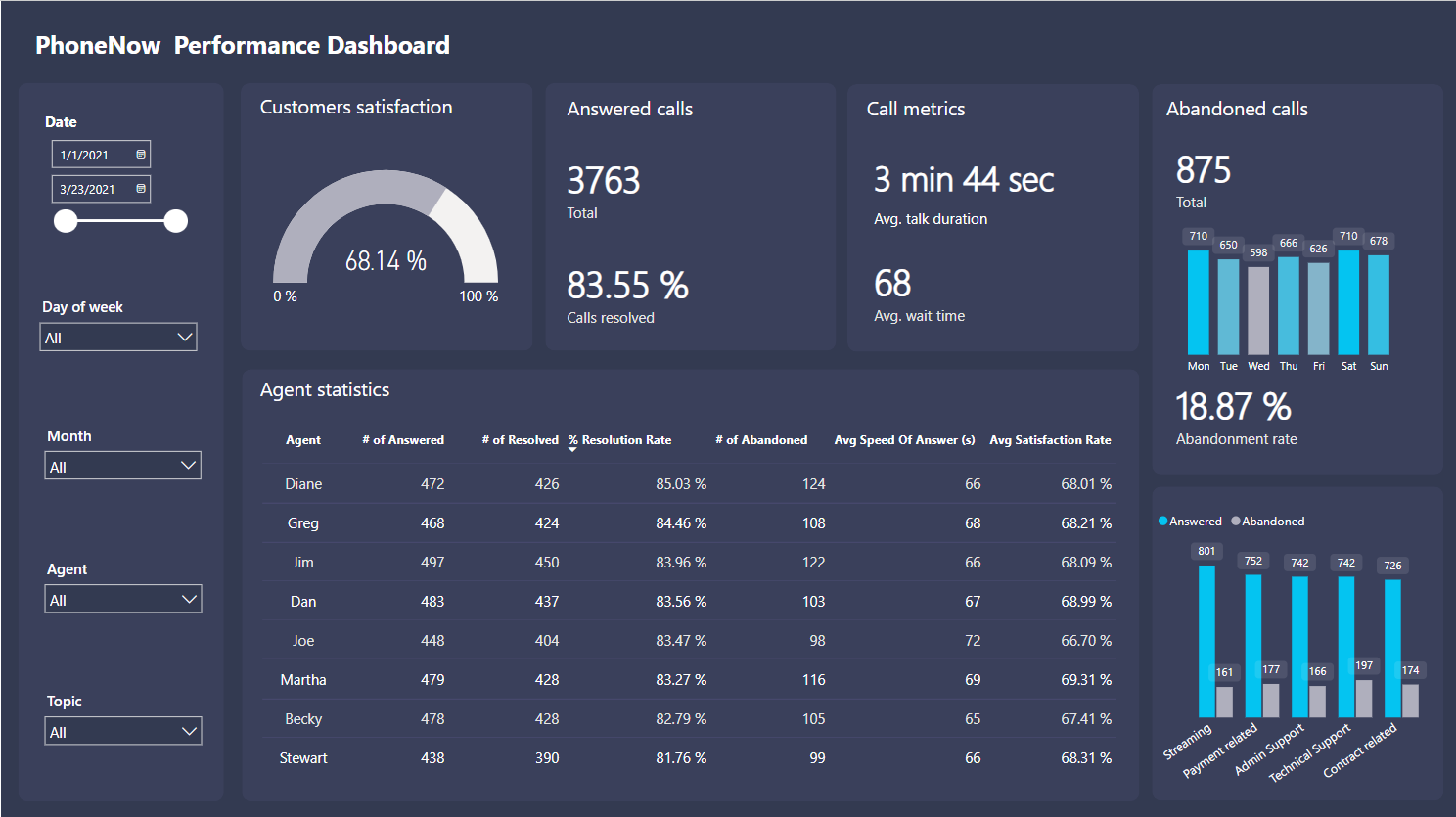Select agent Stewart in the table
The image size is (1456, 817).
point(303,758)
